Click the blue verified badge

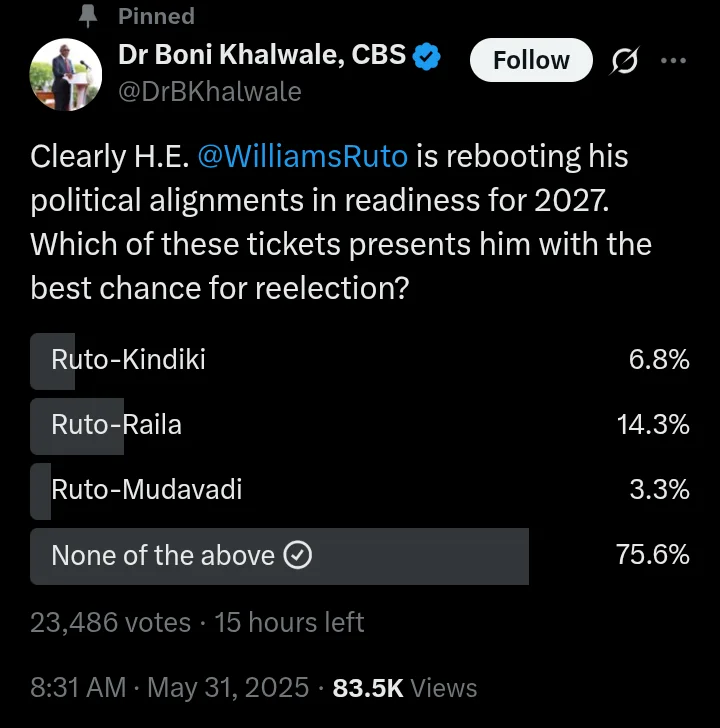(x=427, y=56)
